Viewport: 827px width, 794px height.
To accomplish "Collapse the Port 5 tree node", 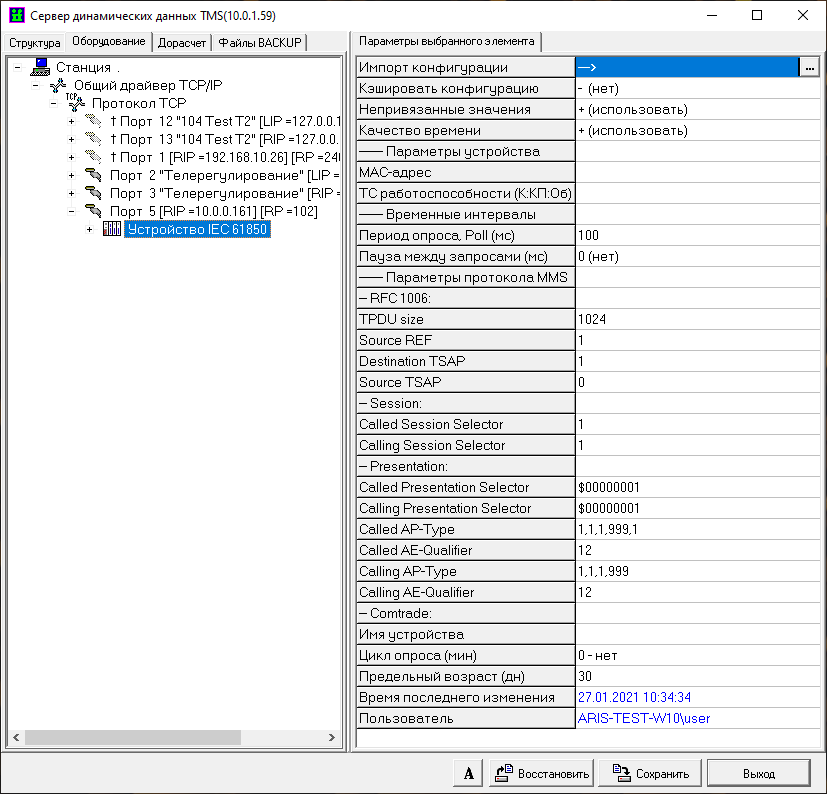I will click(x=71, y=211).
